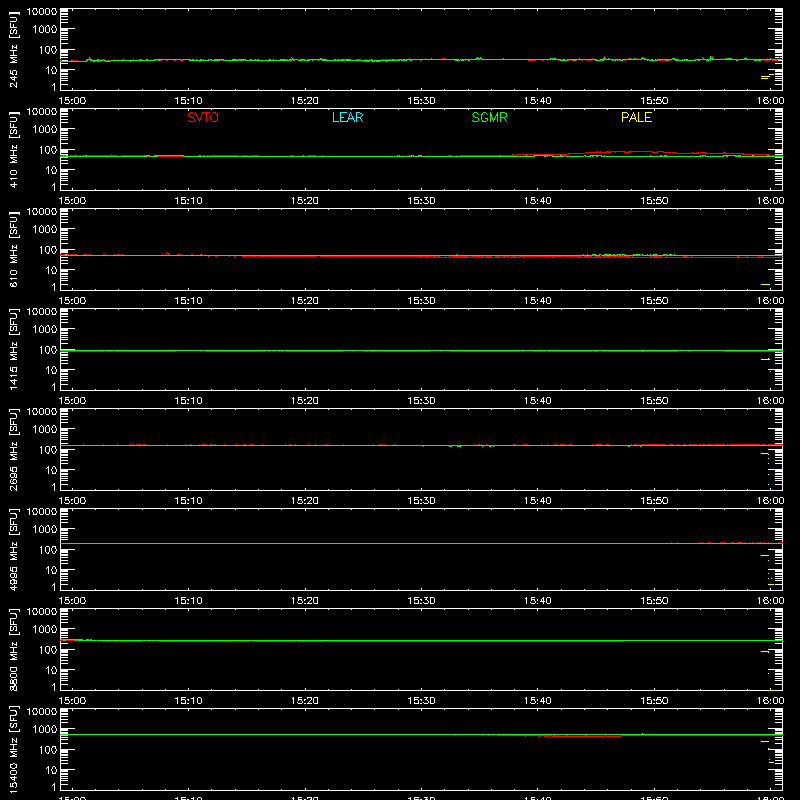Click the 15:40 tick label below 410 MHz panel
This screenshot has width=800, height=800.
[538, 201]
